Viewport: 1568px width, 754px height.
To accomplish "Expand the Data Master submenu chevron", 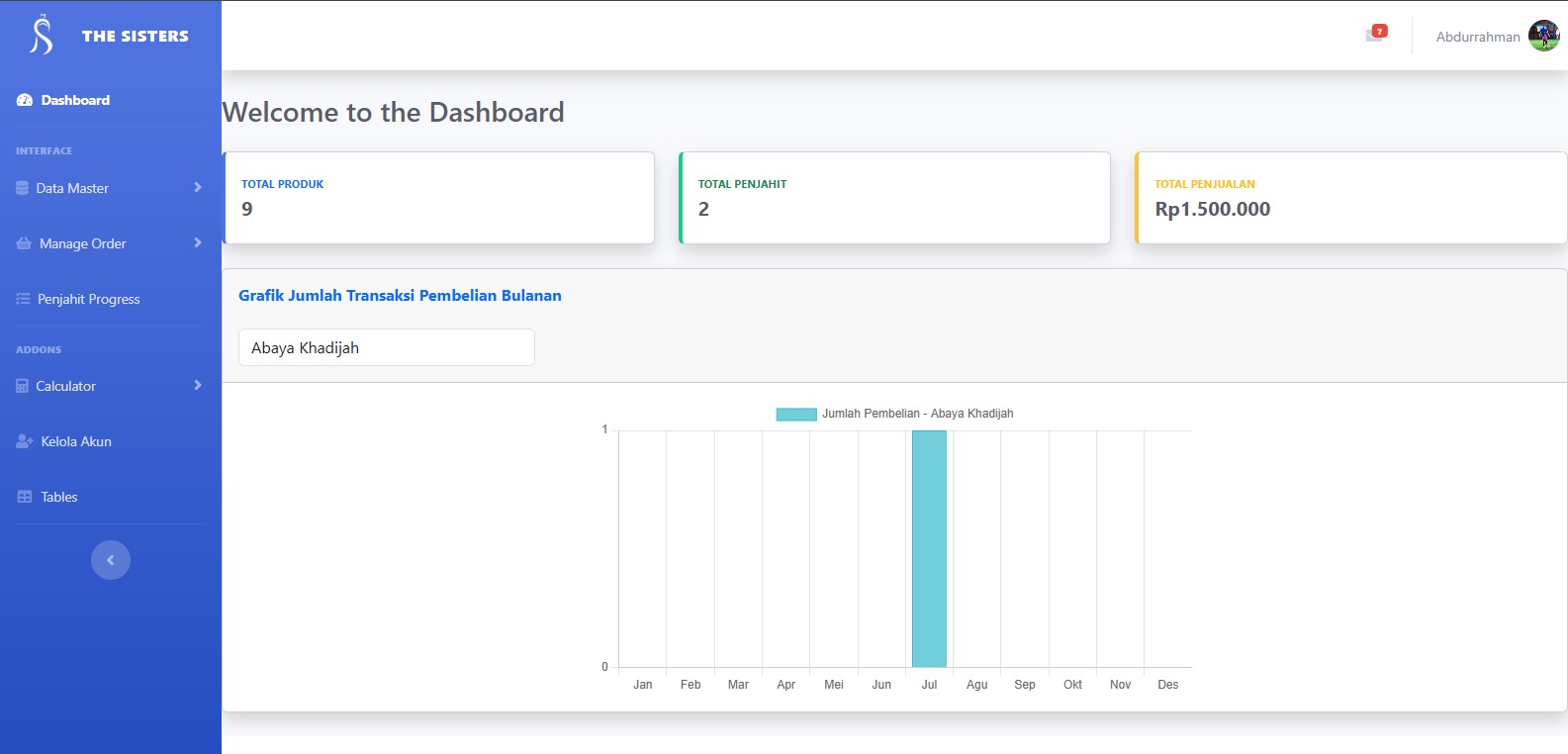I will (198, 187).
